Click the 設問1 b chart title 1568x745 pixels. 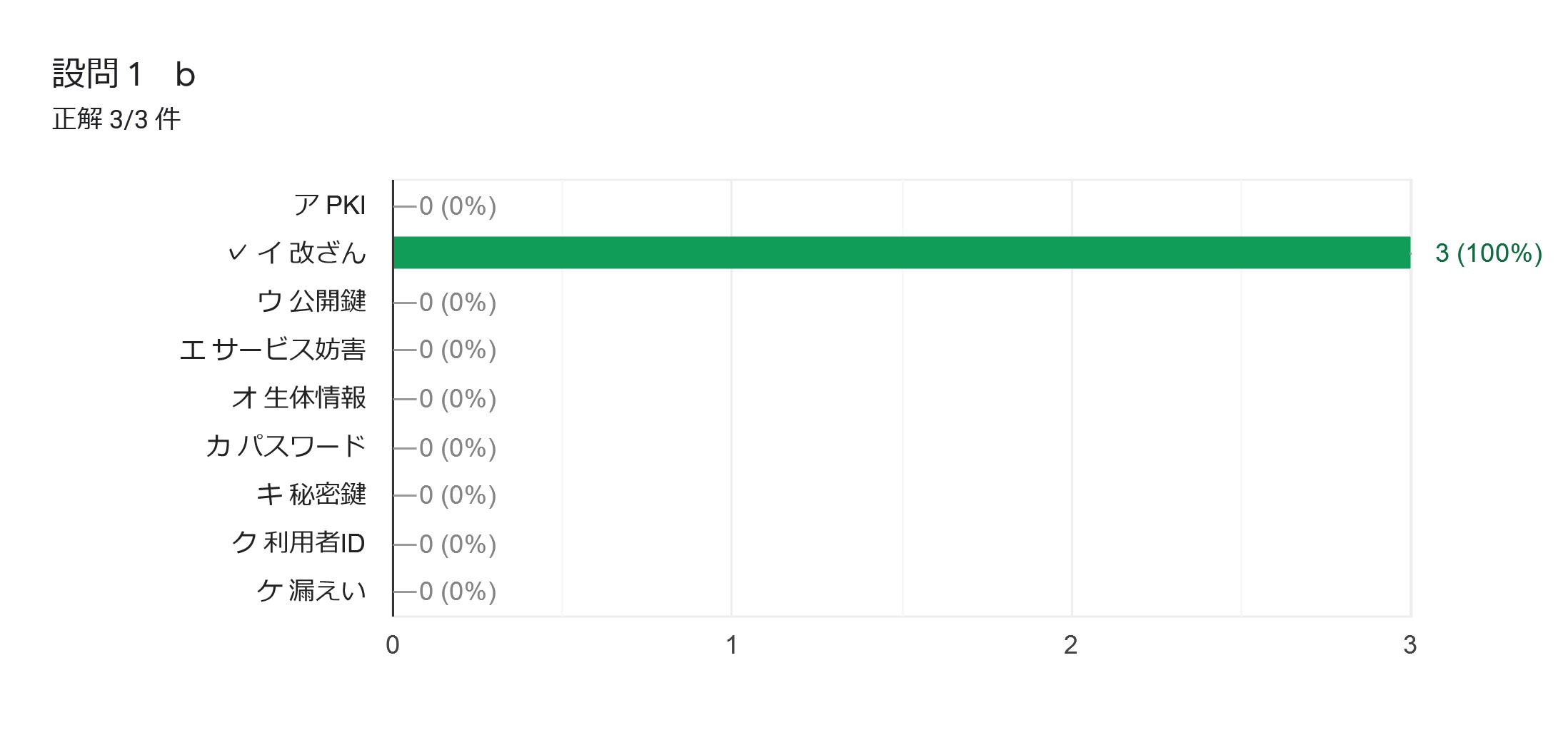point(124,74)
